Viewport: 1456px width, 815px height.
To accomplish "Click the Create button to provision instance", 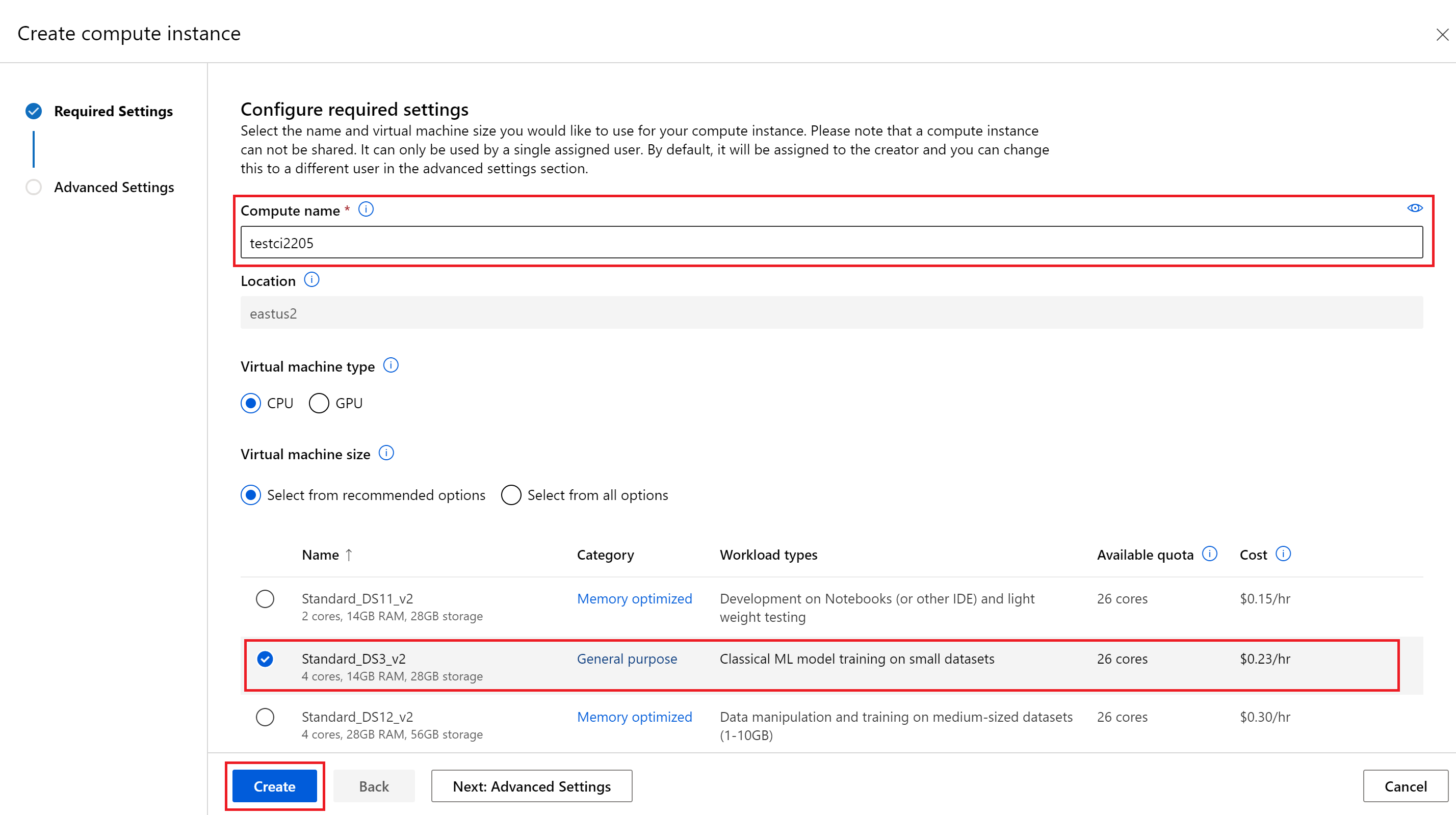I will (276, 786).
